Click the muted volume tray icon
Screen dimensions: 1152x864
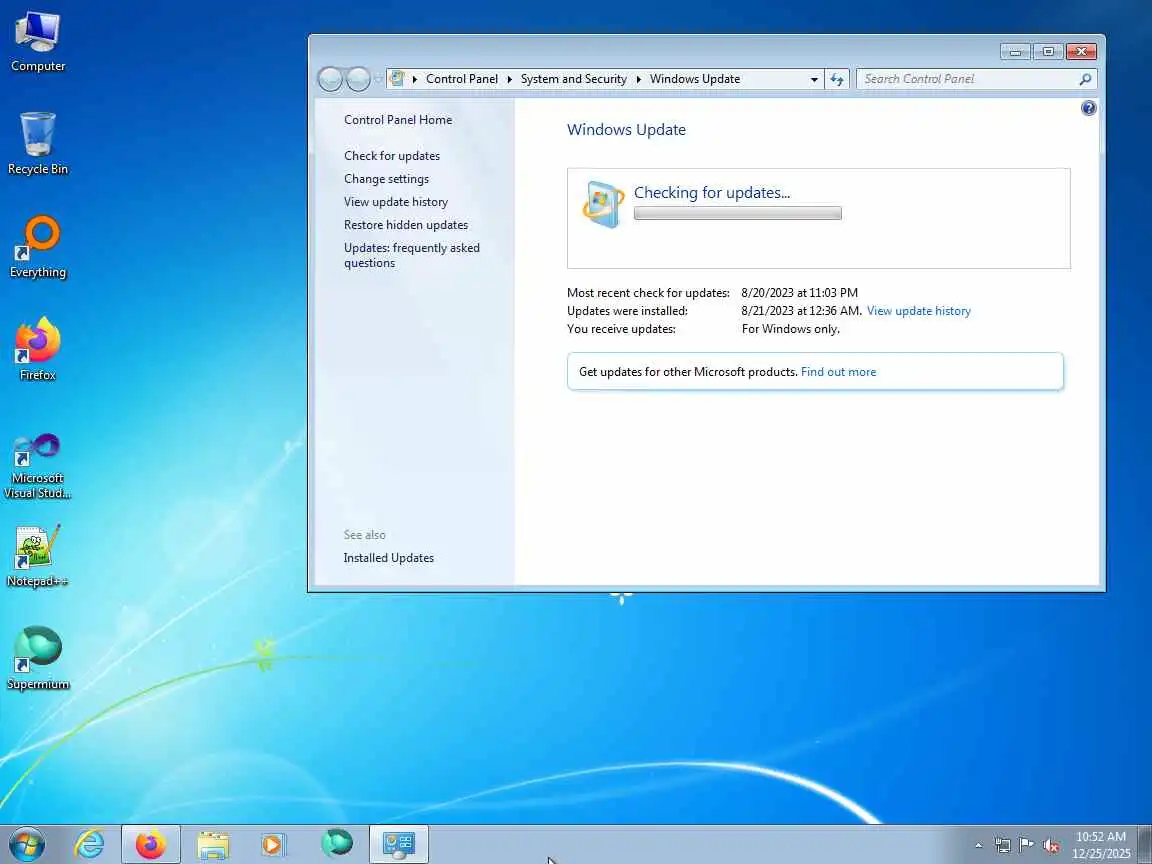pyautogui.click(x=1051, y=845)
